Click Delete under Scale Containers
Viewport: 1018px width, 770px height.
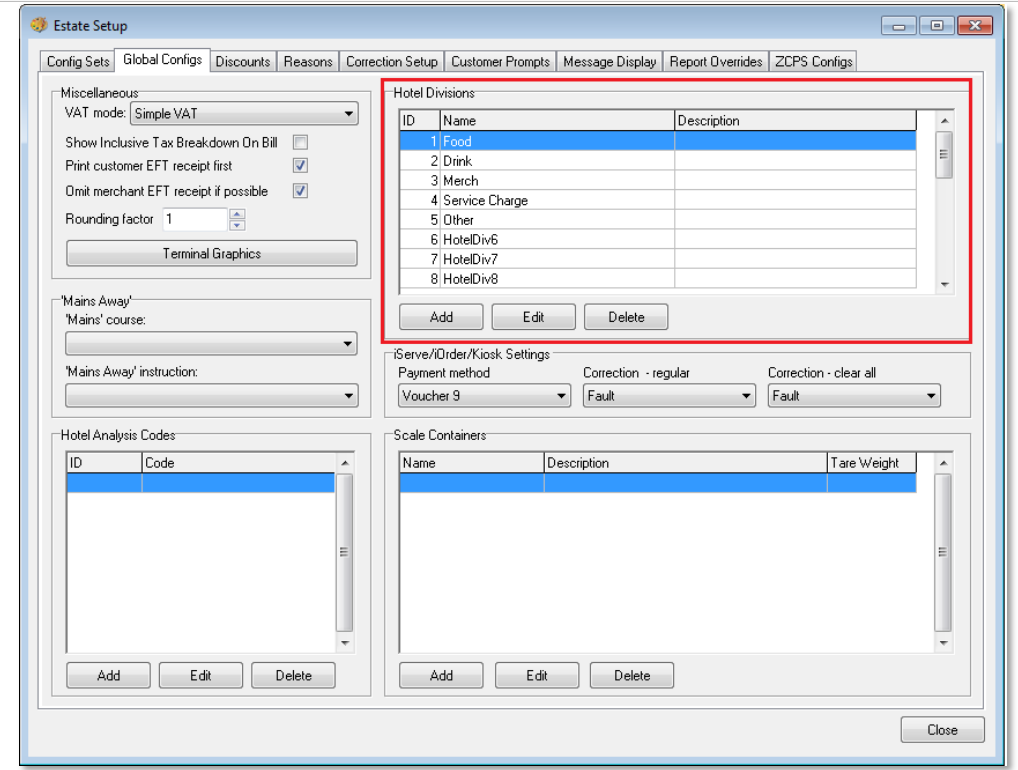(x=631, y=675)
